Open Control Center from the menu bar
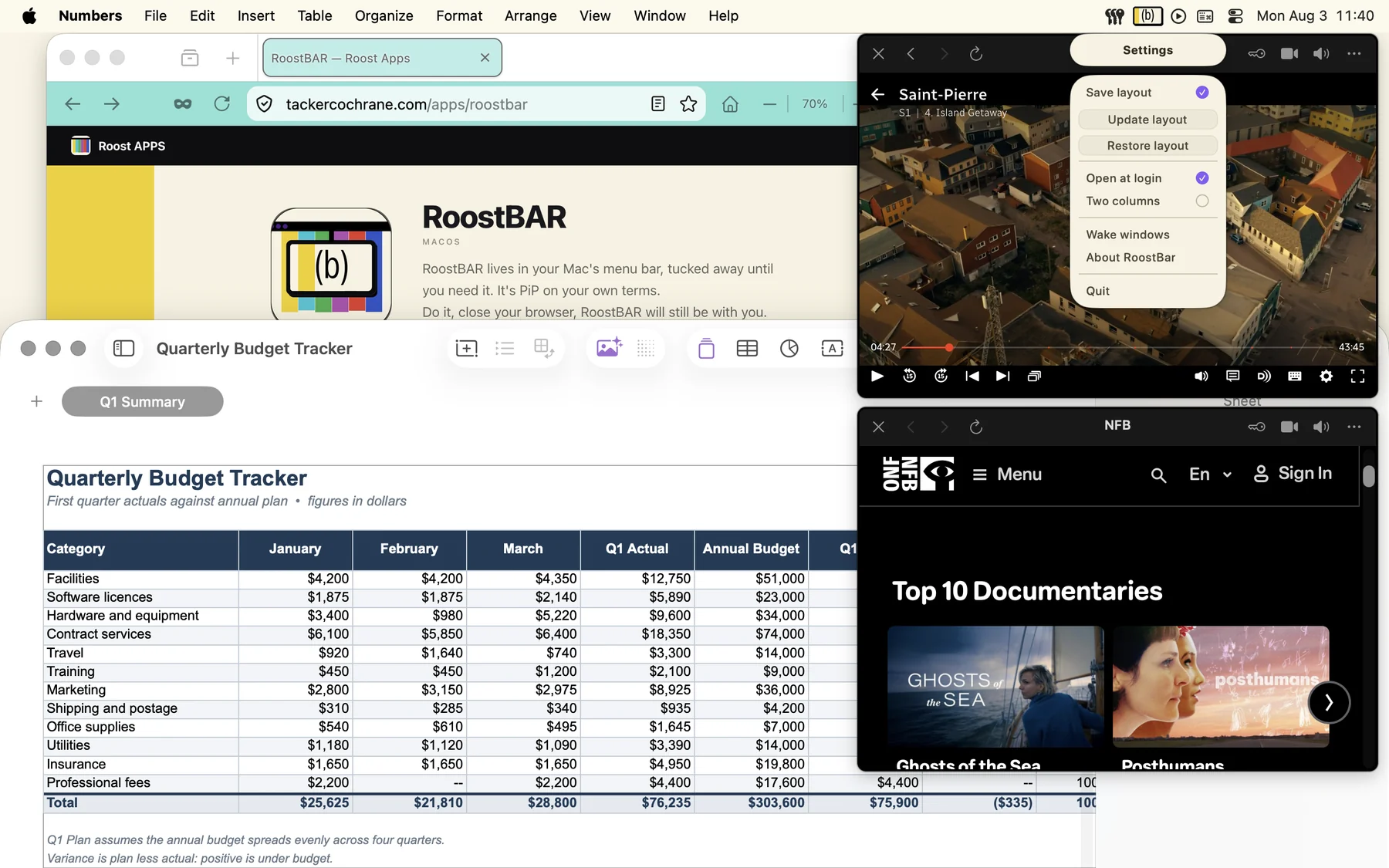This screenshot has height=868, width=1389. click(1235, 15)
